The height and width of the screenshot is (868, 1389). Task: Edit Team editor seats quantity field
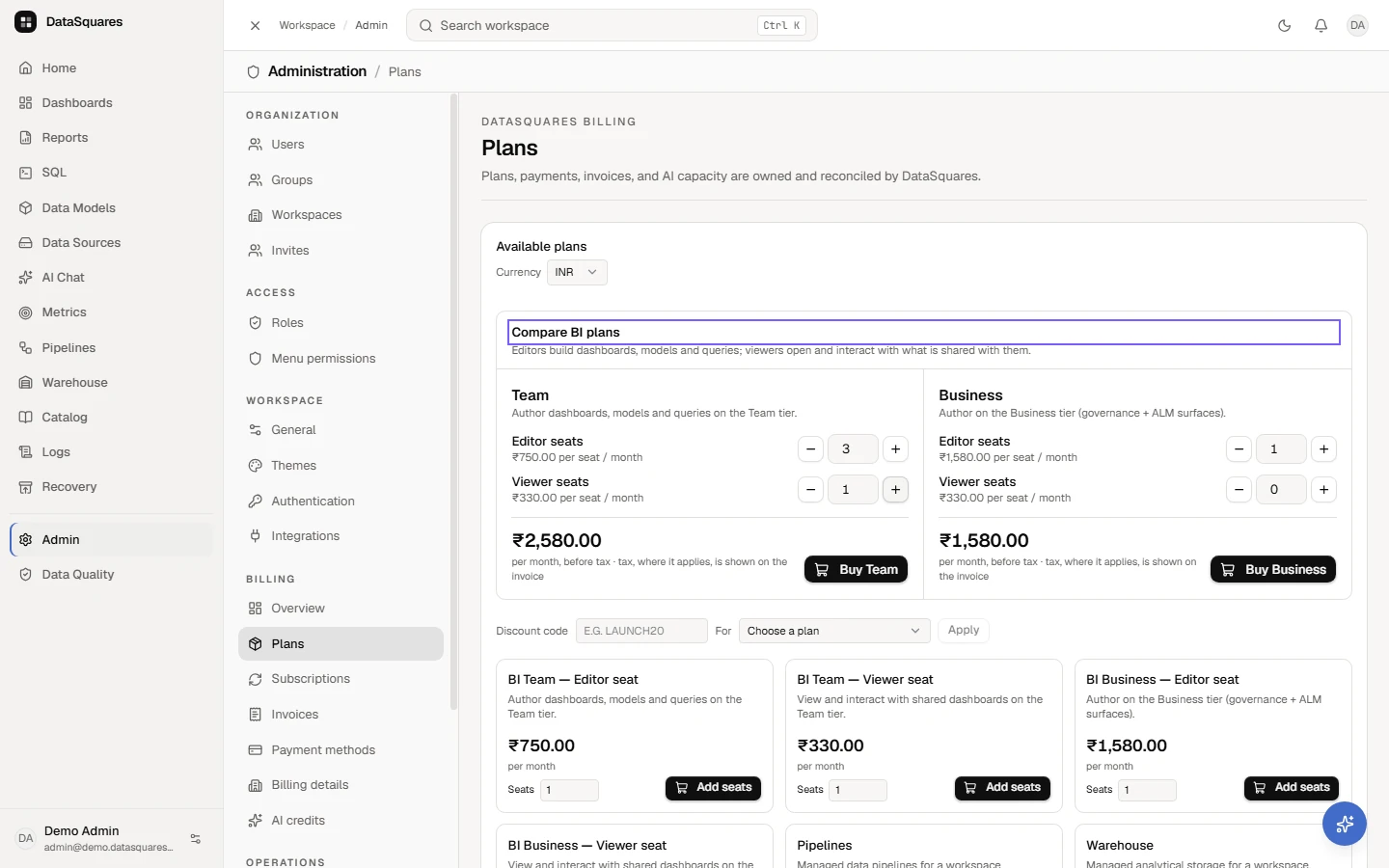[x=854, y=449]
